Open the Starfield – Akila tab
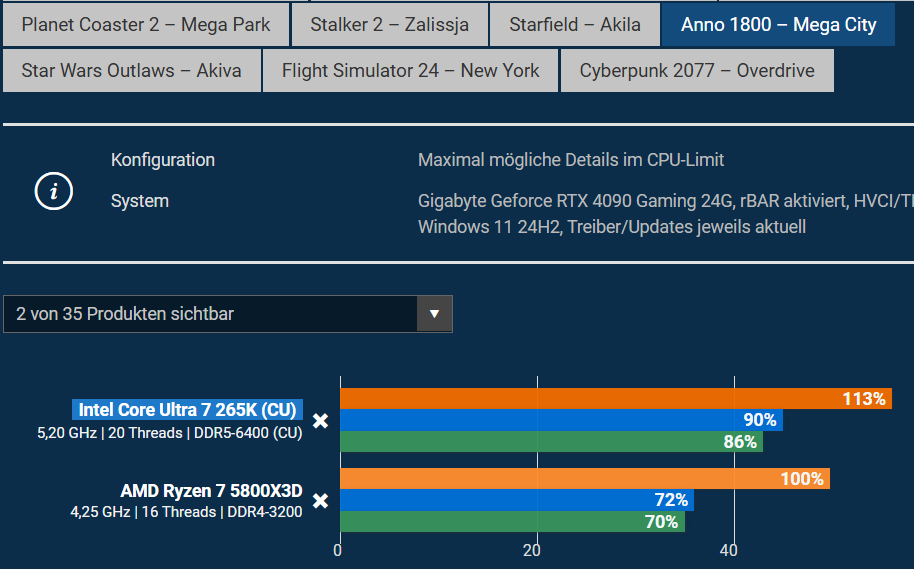The width and height of the screenshot is (914, 569). click(575, 24)
